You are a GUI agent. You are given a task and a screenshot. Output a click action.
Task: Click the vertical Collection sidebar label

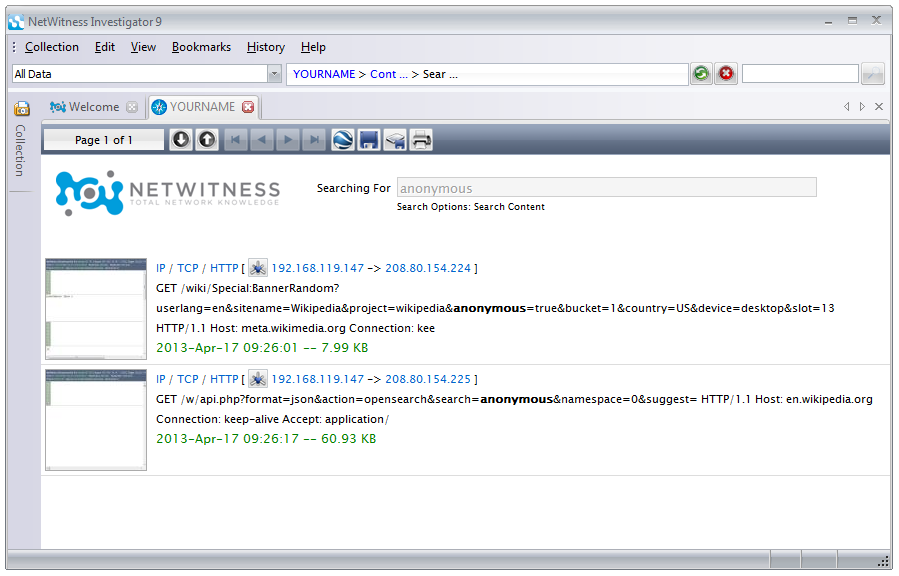[x=21, y=151]
